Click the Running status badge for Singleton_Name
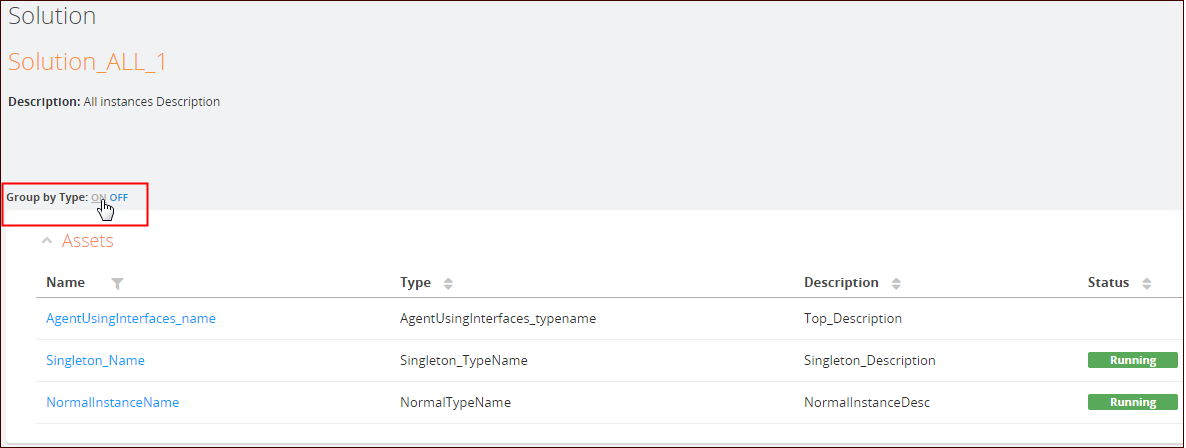 (1132, 360)
